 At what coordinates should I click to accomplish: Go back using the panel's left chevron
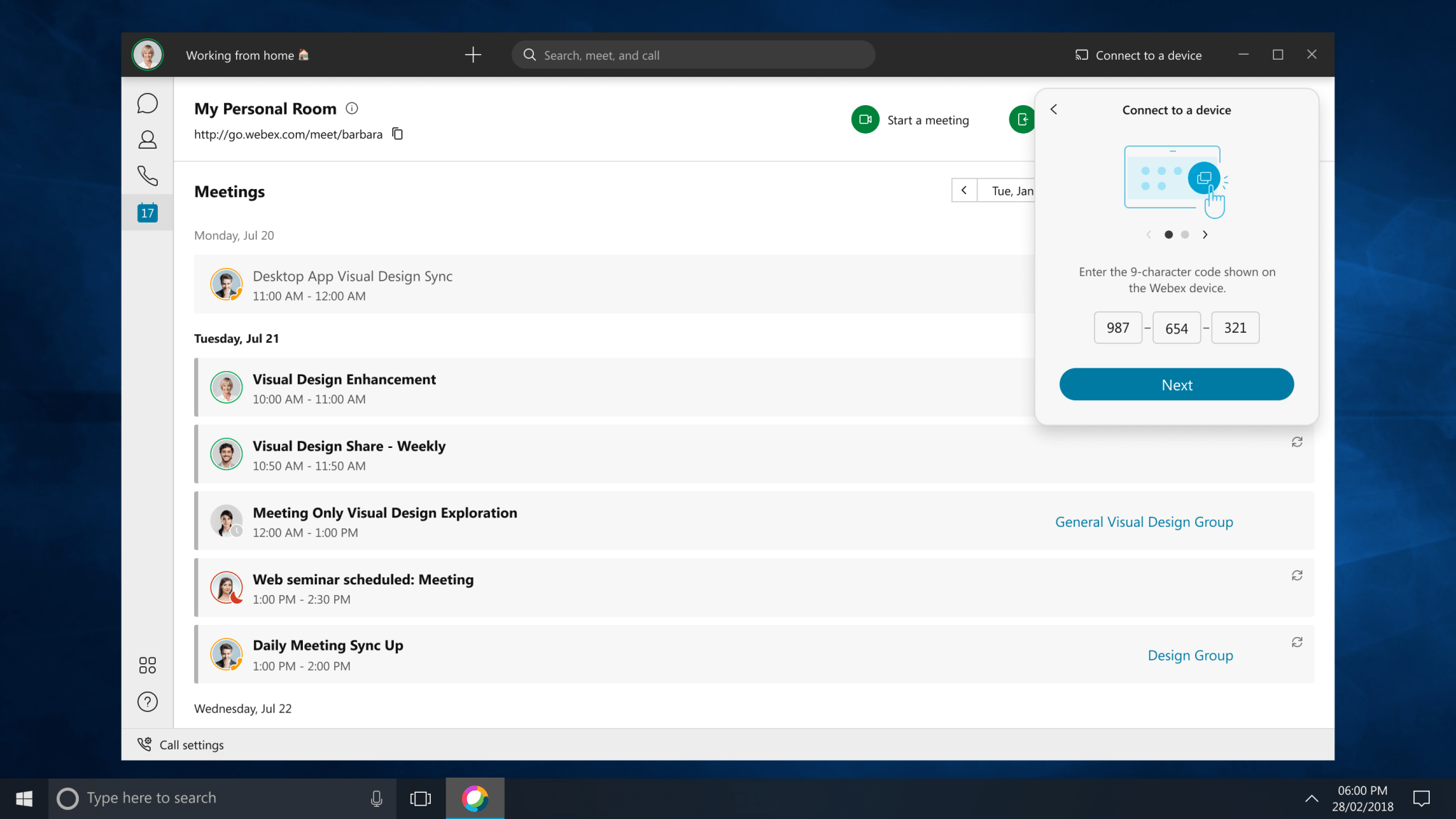pyautogui.click(x=1054, y=109)
